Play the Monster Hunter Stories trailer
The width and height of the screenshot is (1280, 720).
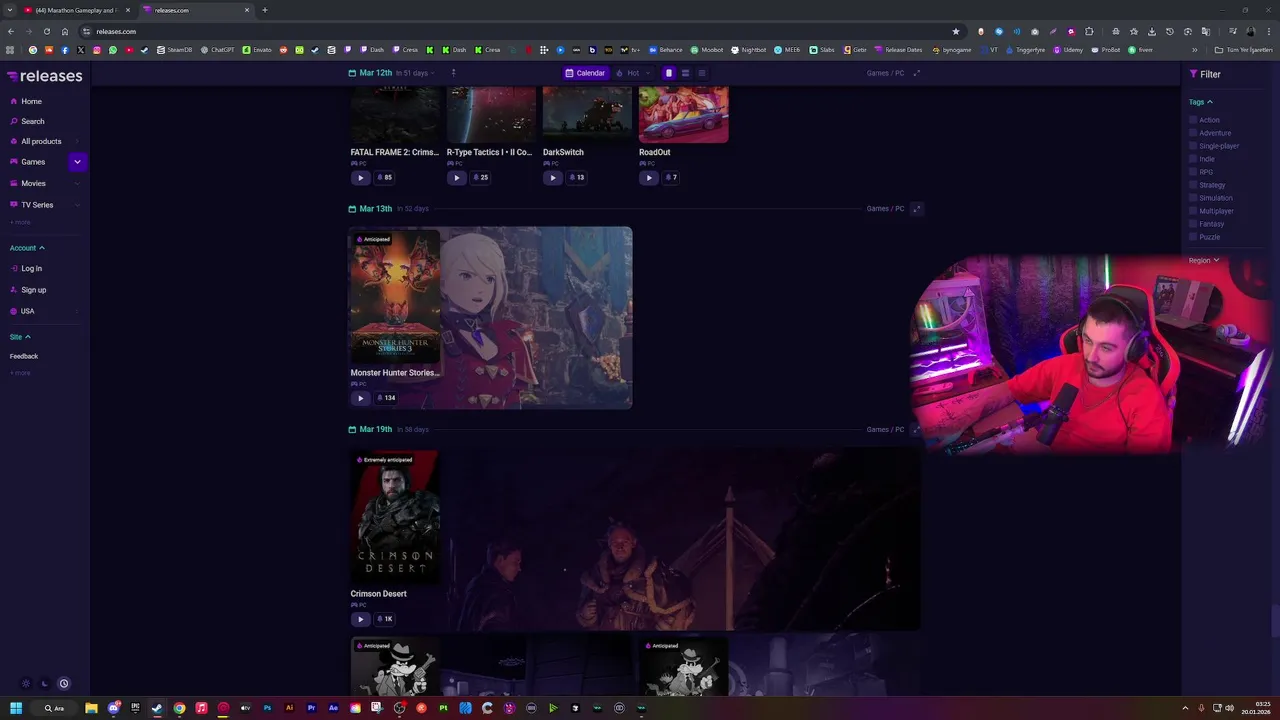(x=361, y=398)
